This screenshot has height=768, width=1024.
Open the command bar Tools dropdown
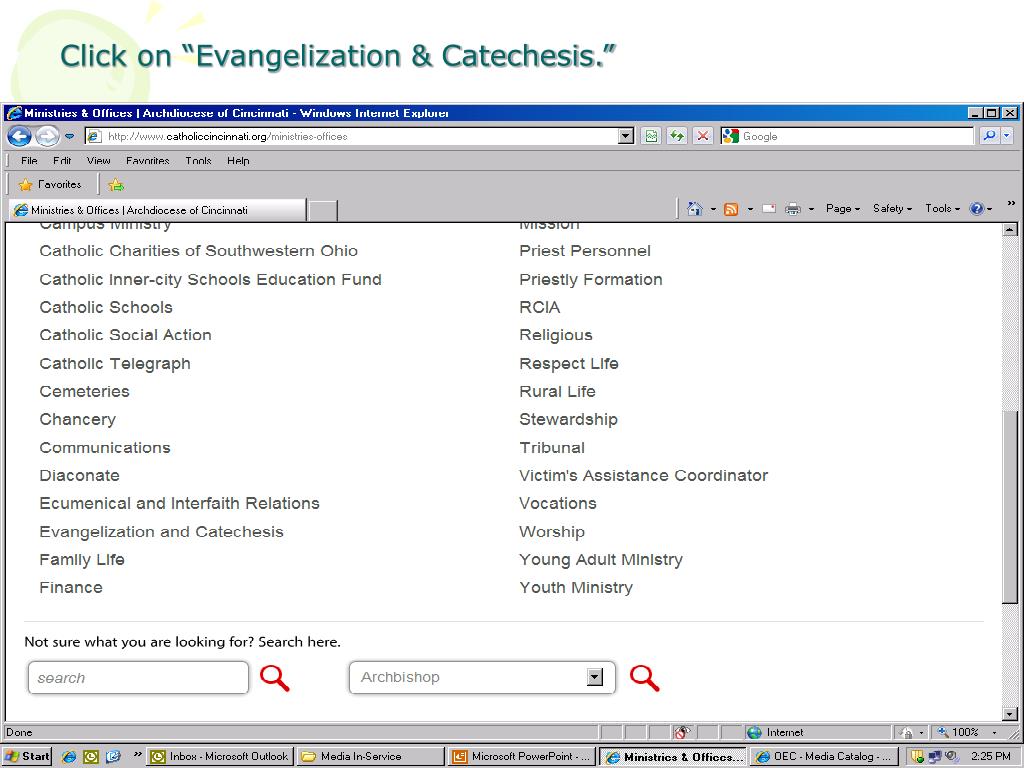click(x=942, y=208)
